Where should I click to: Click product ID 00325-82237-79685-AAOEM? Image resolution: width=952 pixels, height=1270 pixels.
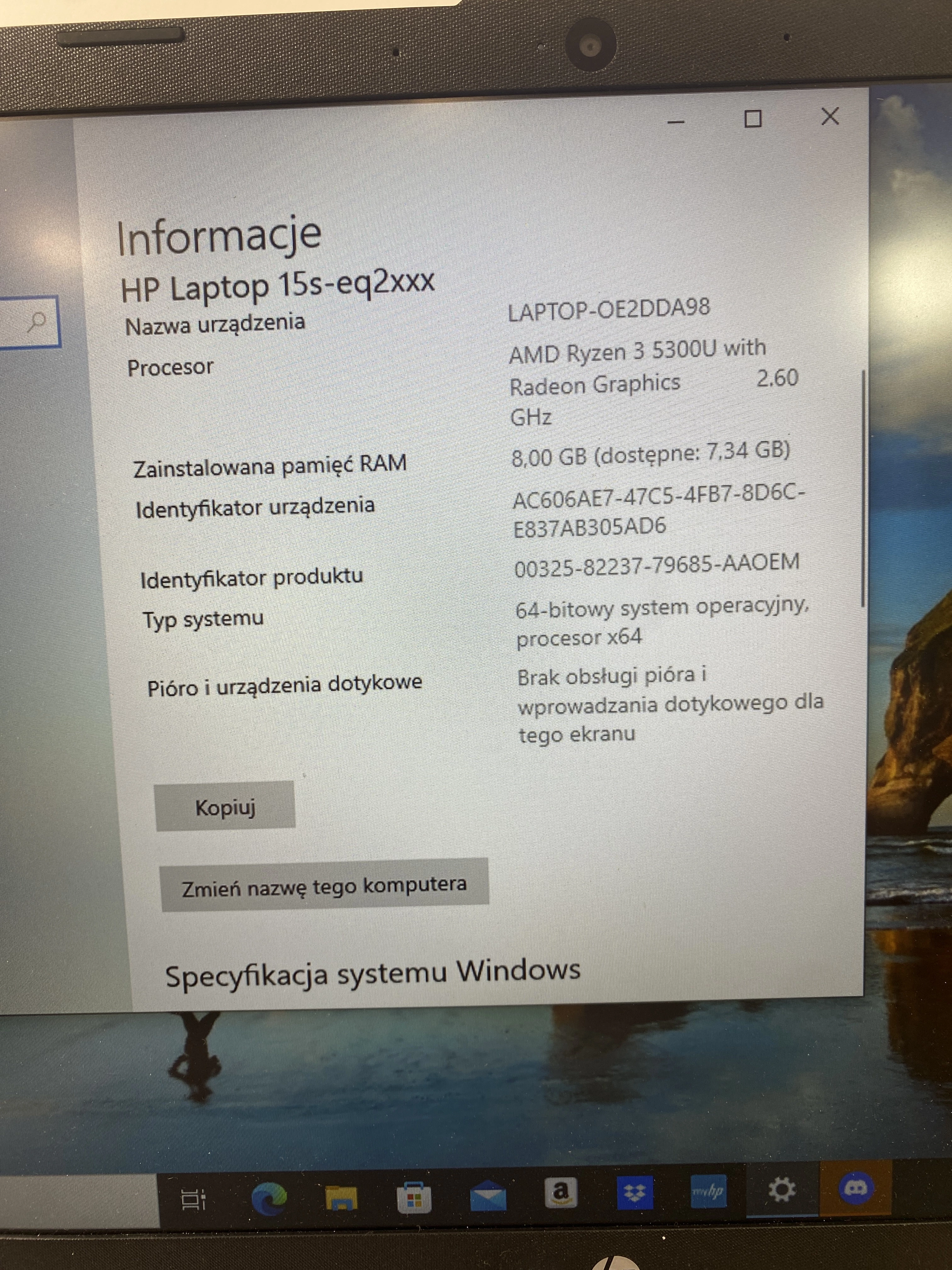point(656,565)
